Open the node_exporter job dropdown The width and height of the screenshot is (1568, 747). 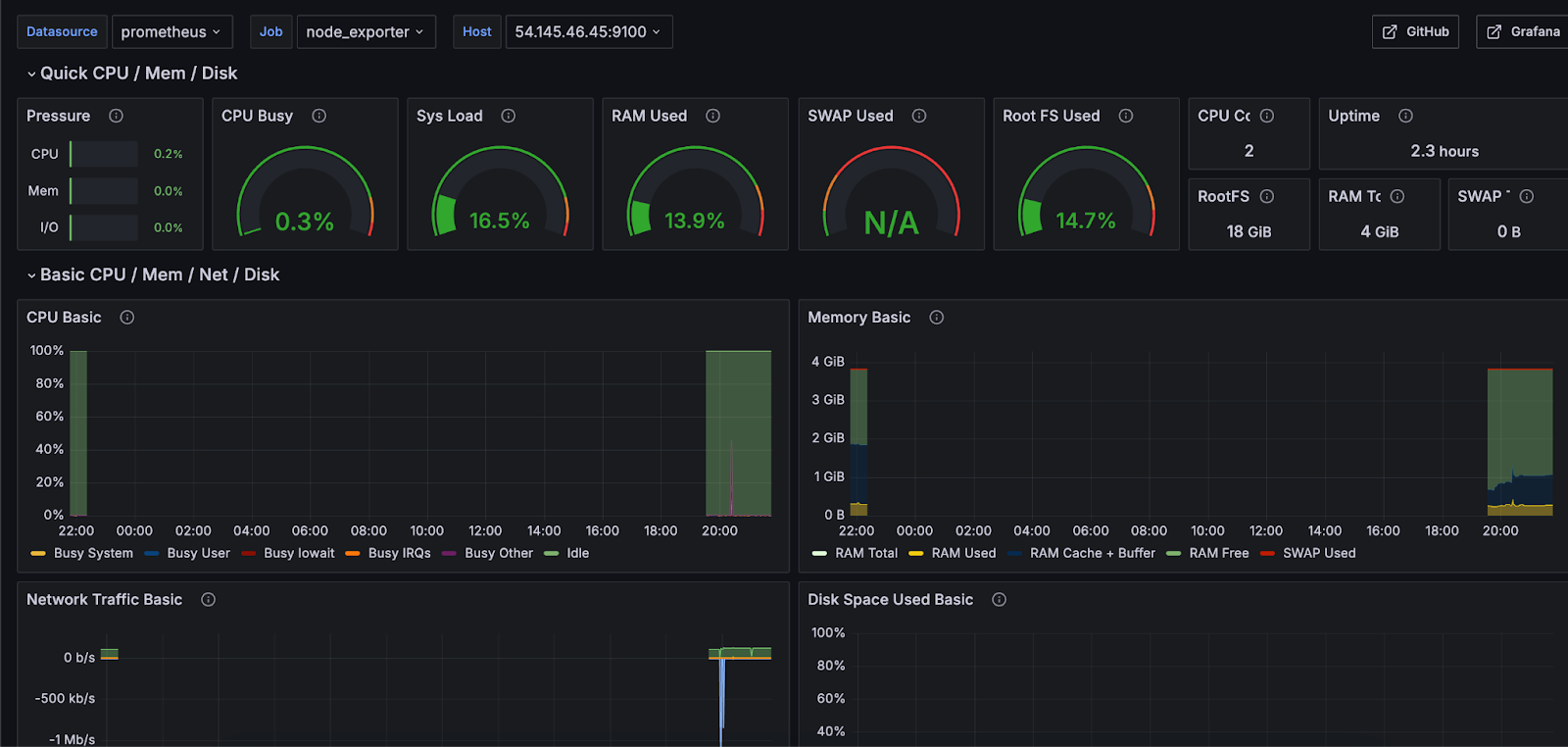[x=366, y=32]
